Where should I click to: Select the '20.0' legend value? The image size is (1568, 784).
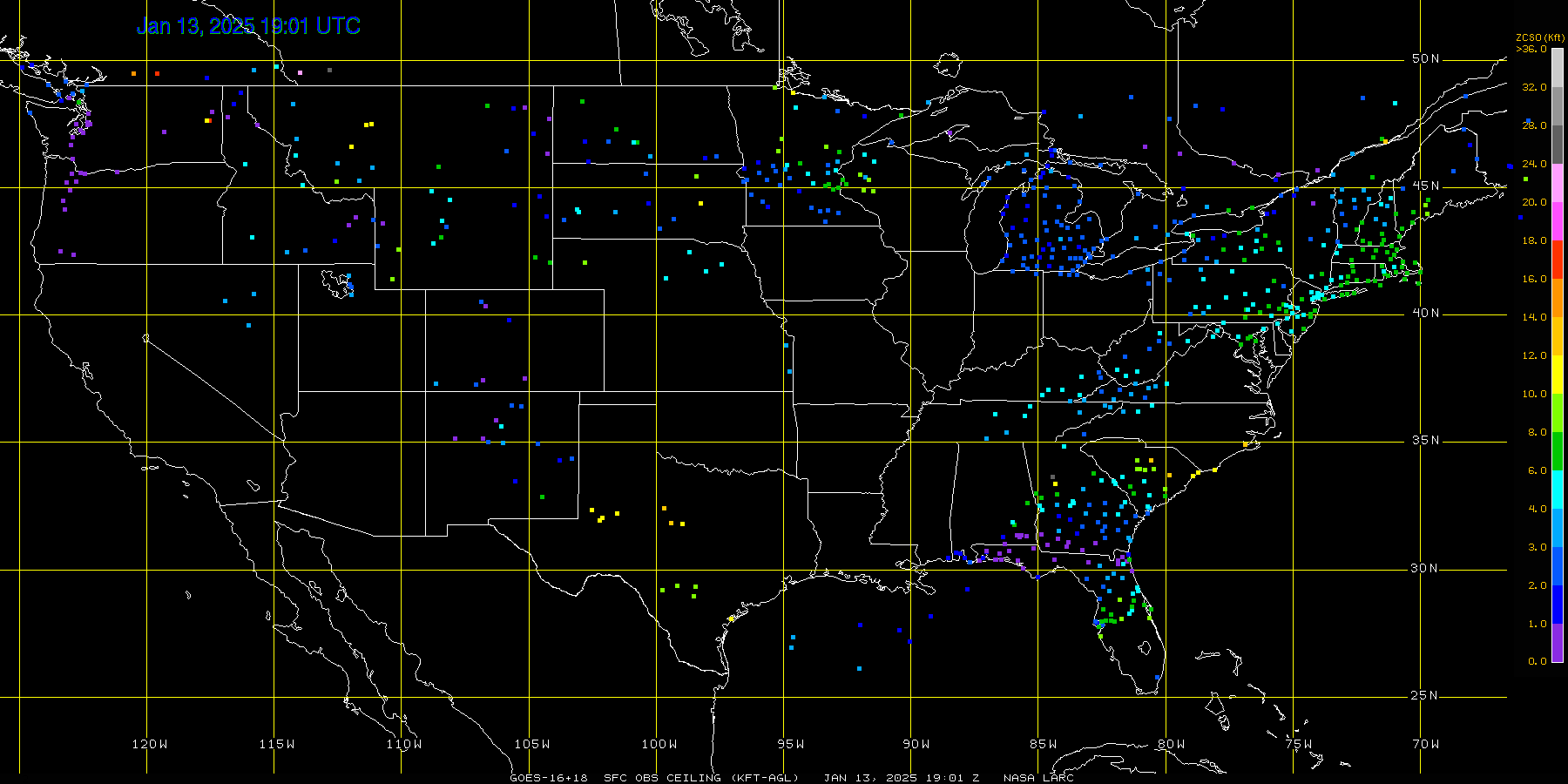click(1534, 202)
